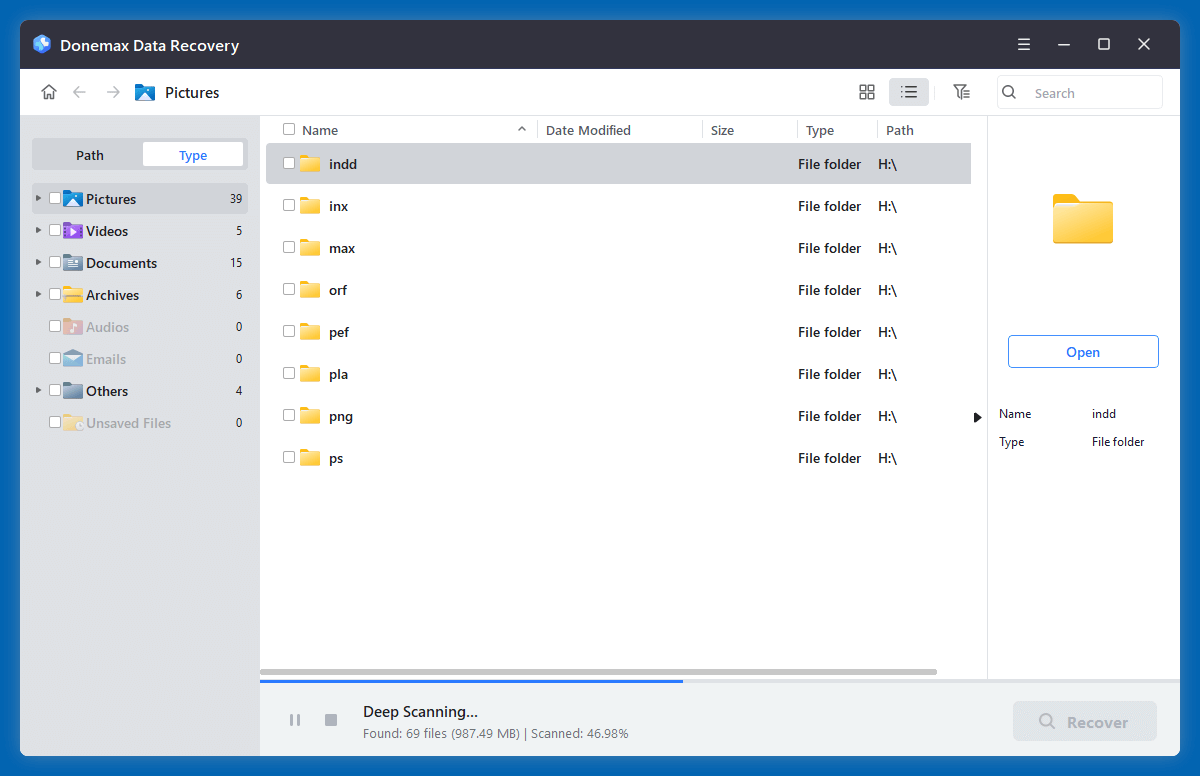Expand the Others tree item

39,390
